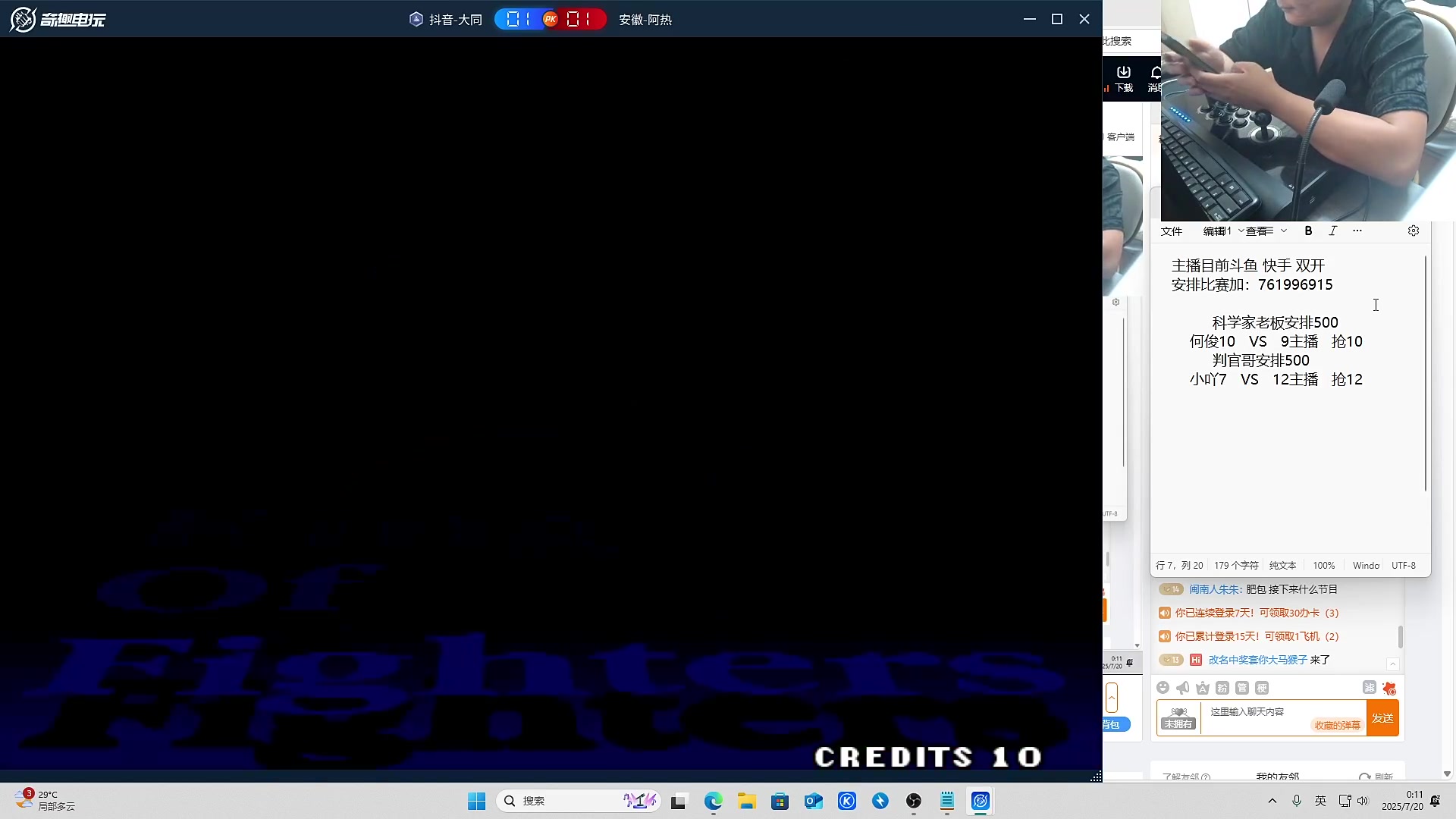Click the '管' admin icon in chat toolbar
1456x819 pixels.
1242,688
